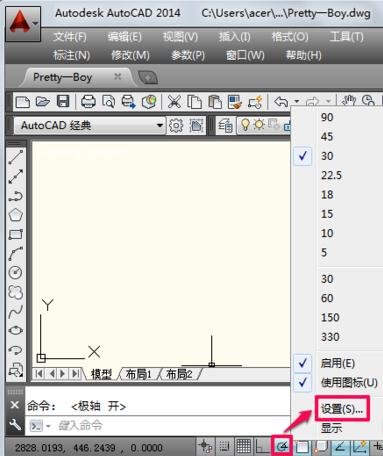Click 设置(S)... in the polar menu

click(x=342, y=409)
